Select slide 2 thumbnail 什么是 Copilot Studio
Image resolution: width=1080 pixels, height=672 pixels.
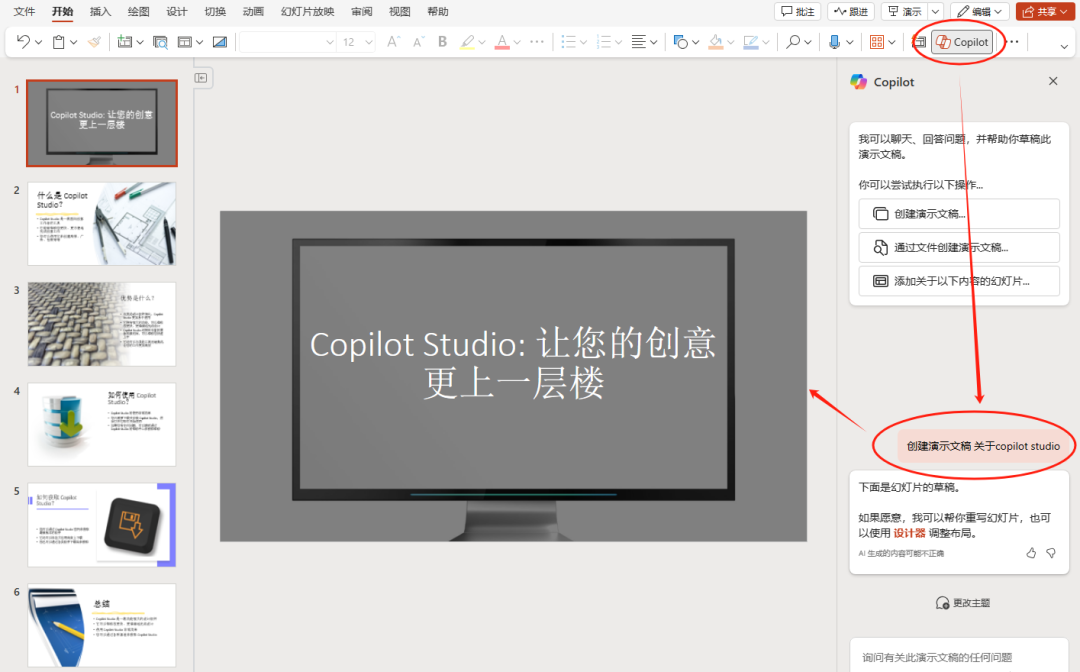pos(102,224)
